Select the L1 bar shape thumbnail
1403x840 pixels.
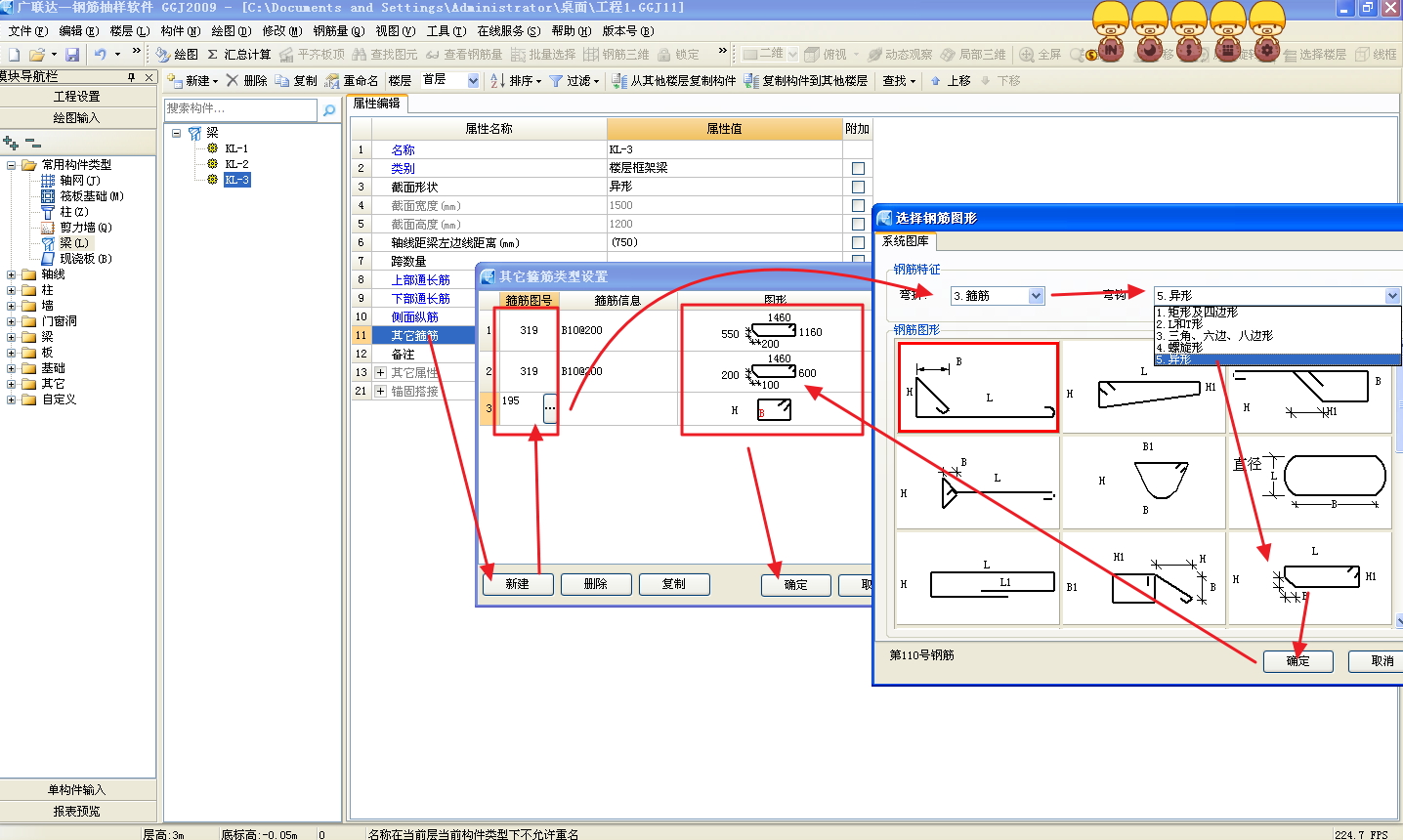977,578
